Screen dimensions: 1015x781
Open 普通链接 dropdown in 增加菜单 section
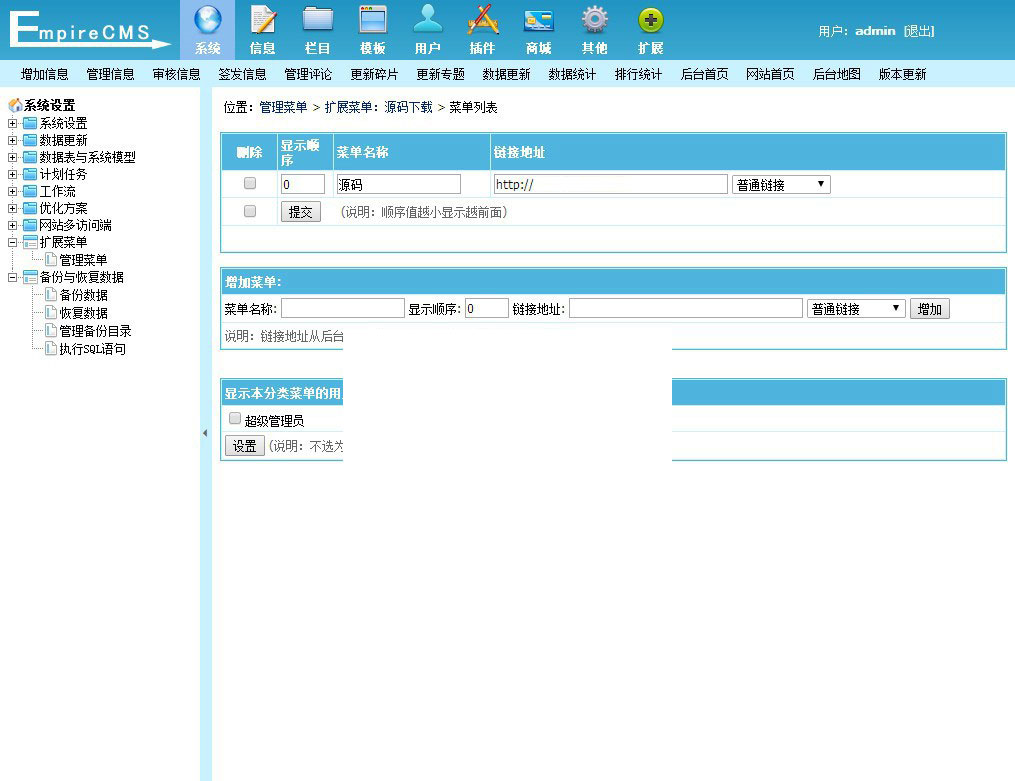point(856,309)
